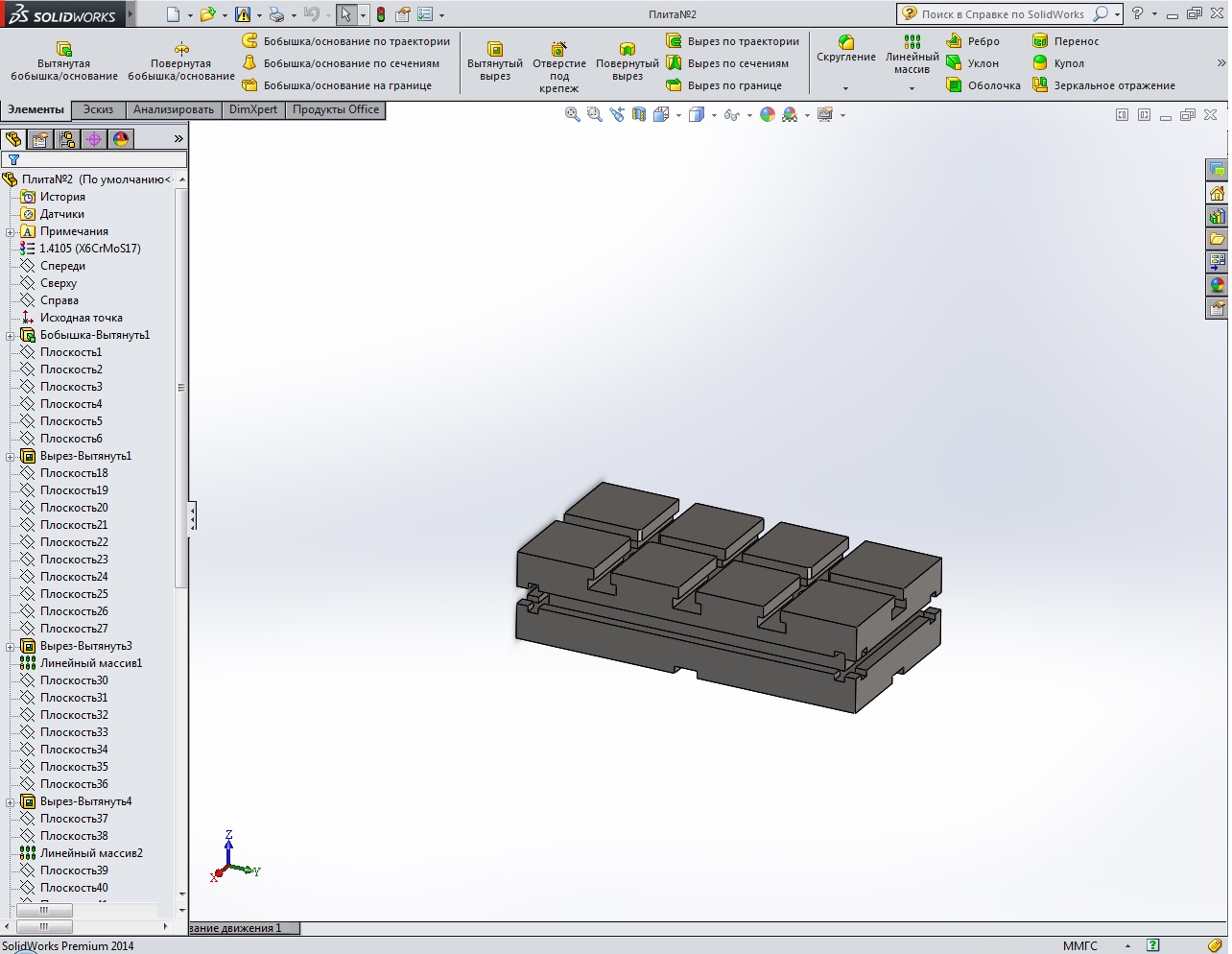Expand the Бобышка-Вытянуть1 feature node
Viewport: 1232px width, 954px height.
tap(10, 335)
